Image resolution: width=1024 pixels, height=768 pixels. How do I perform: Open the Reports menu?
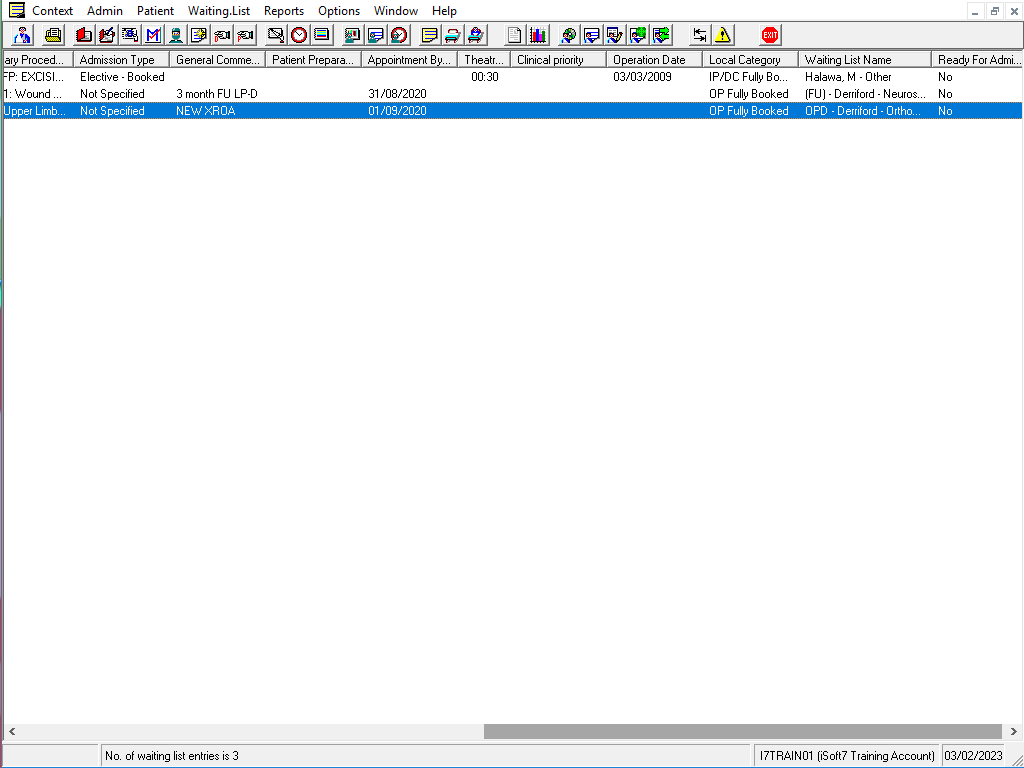point(283,11)
